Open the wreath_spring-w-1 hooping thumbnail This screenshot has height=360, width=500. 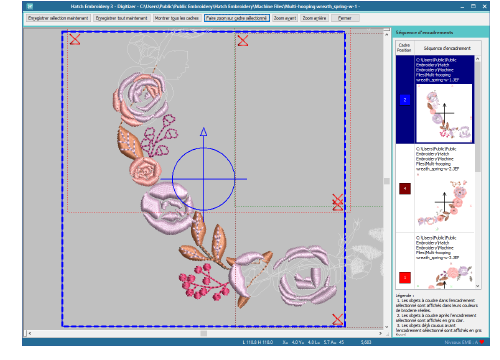coord(444,113)
